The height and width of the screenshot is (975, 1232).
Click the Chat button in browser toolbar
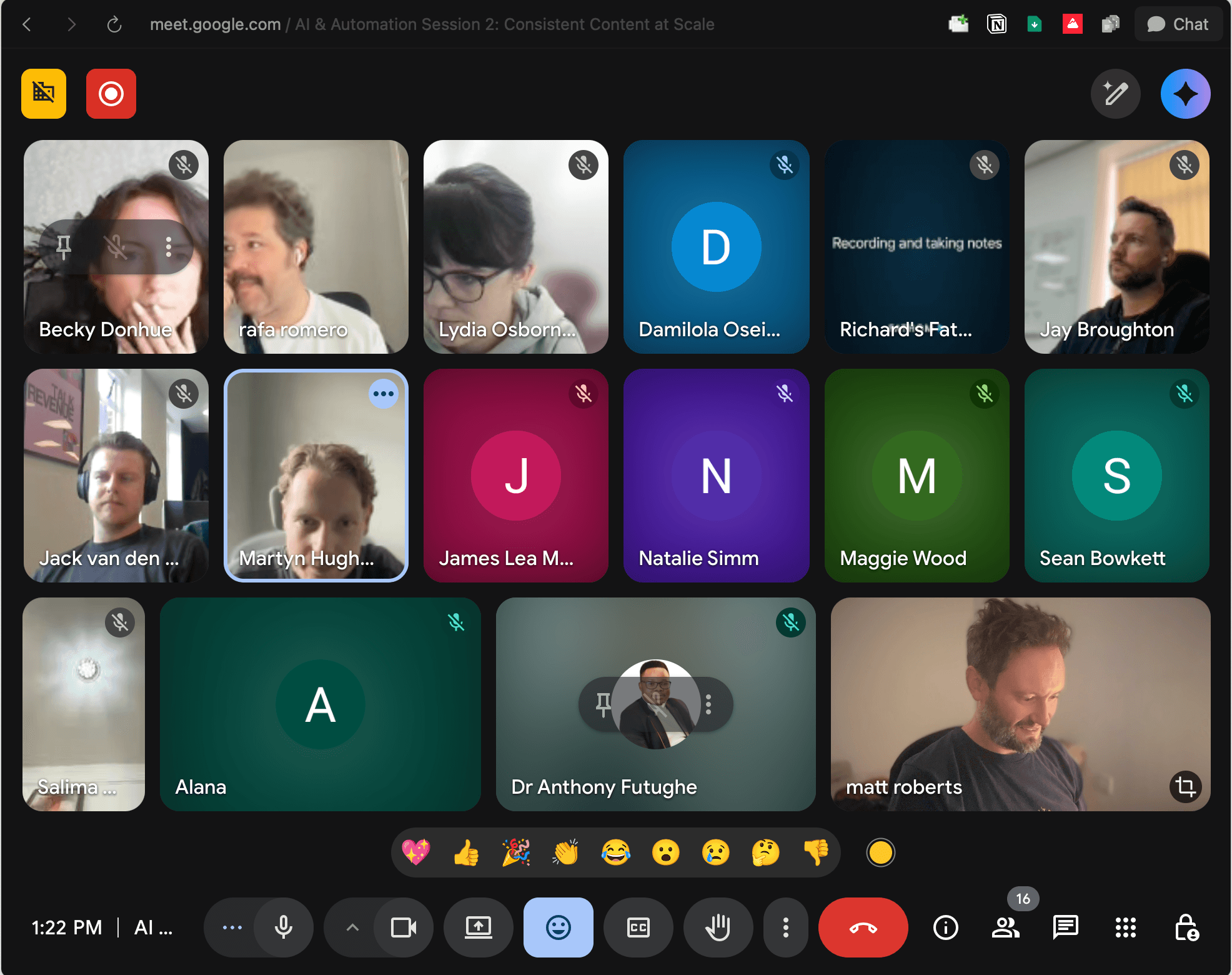tap(1178, 24)
